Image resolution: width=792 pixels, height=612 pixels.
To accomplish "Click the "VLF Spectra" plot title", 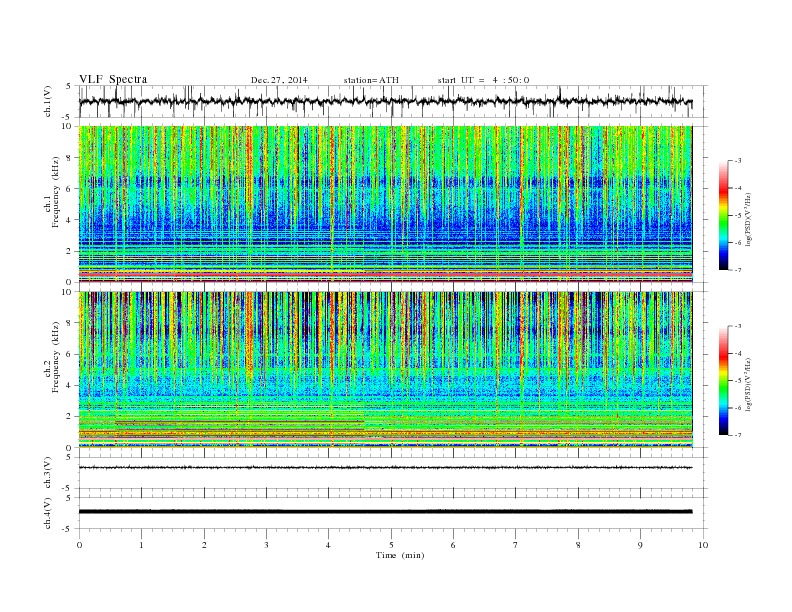I will click(x=113, y=79).
